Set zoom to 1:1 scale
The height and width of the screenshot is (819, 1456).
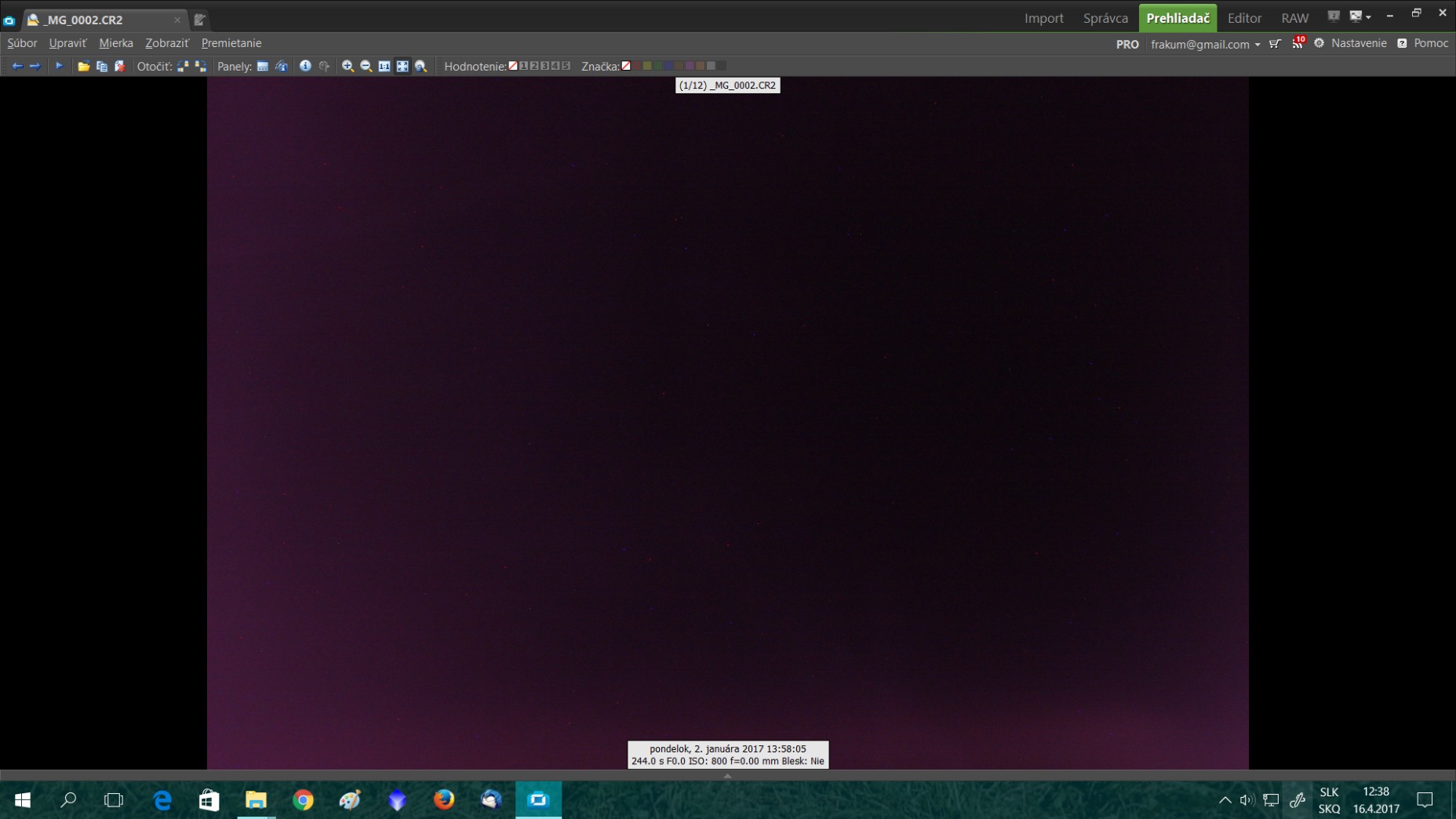[384, 67]
